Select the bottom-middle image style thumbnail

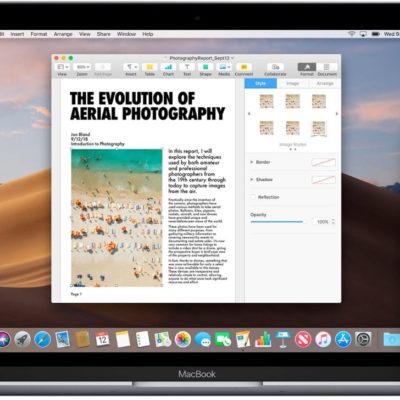(293, 128)
